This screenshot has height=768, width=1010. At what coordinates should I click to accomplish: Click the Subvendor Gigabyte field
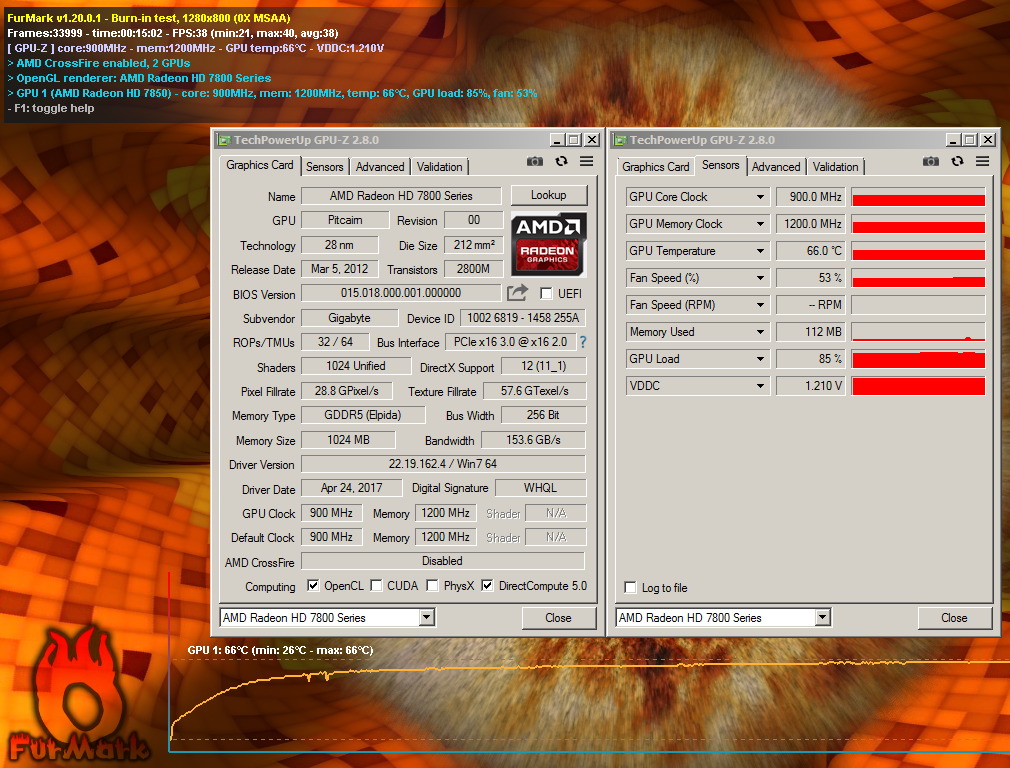(350, 318)
